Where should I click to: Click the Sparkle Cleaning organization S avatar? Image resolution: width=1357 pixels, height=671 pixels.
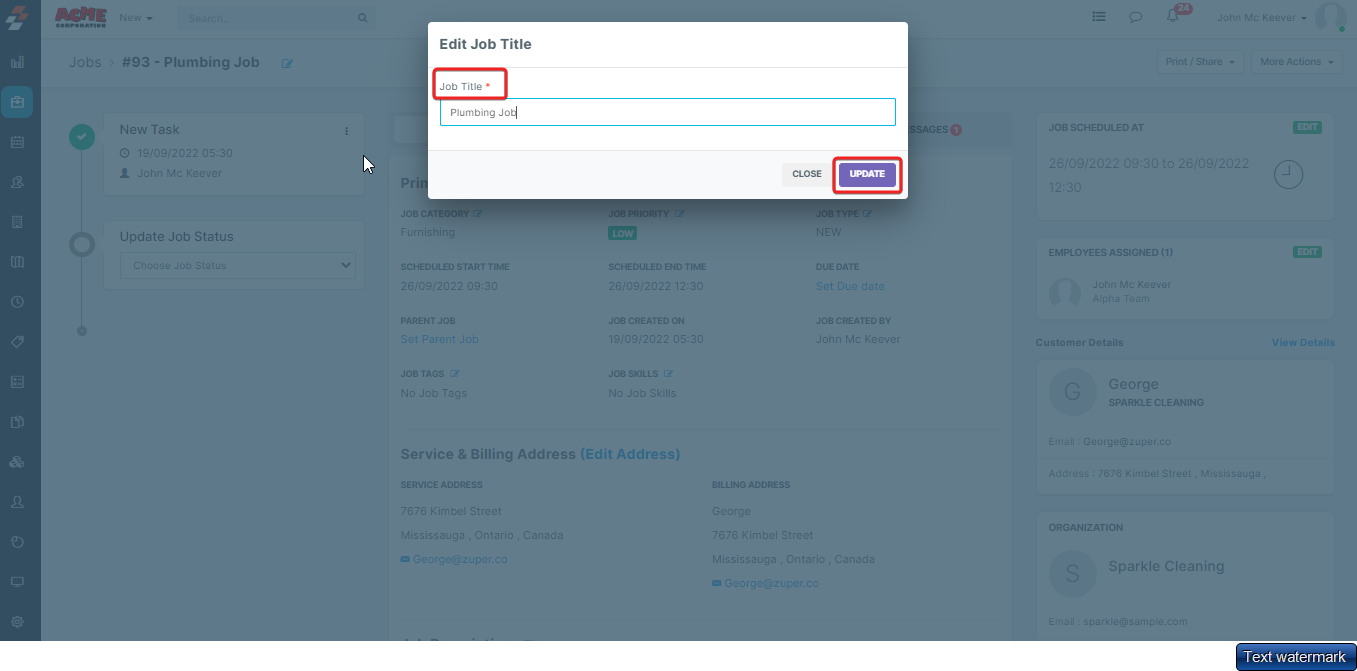click(1072, 574)
